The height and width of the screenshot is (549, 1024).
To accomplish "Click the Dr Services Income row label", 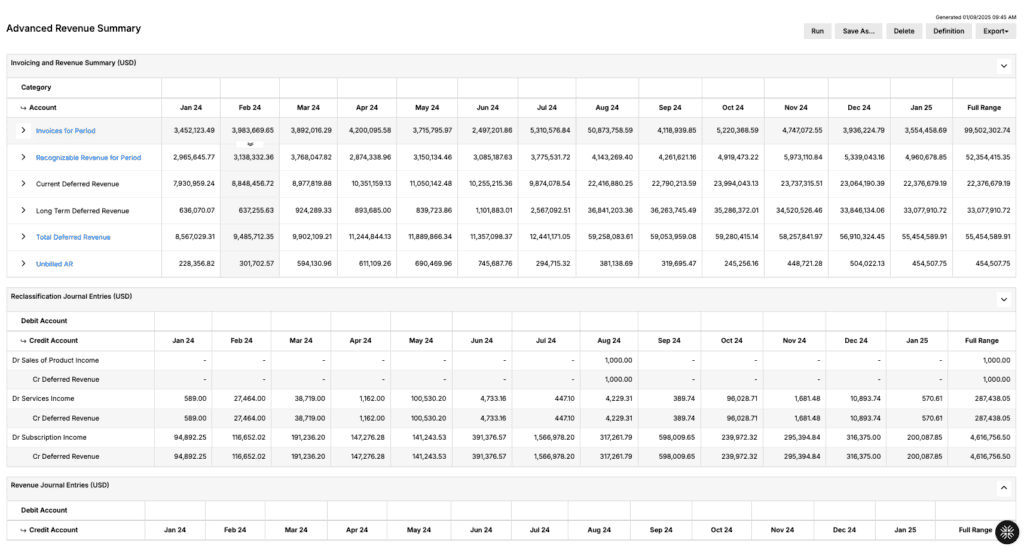I will tap(43, 398).
